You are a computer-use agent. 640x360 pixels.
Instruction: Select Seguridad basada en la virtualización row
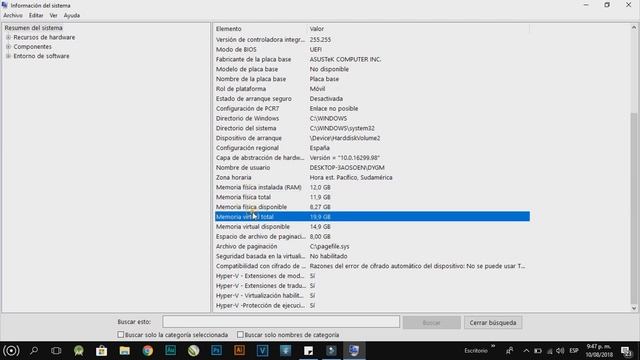click(372, 256)
